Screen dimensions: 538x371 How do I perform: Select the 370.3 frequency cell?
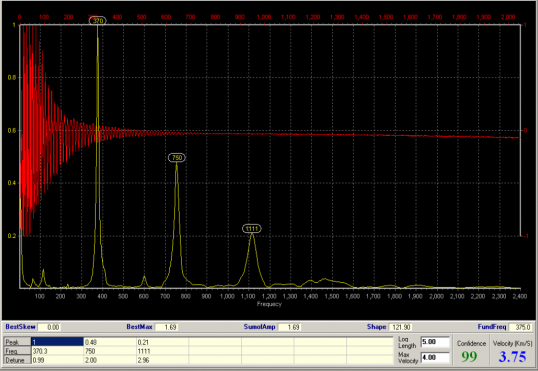[x=57, y=351]
